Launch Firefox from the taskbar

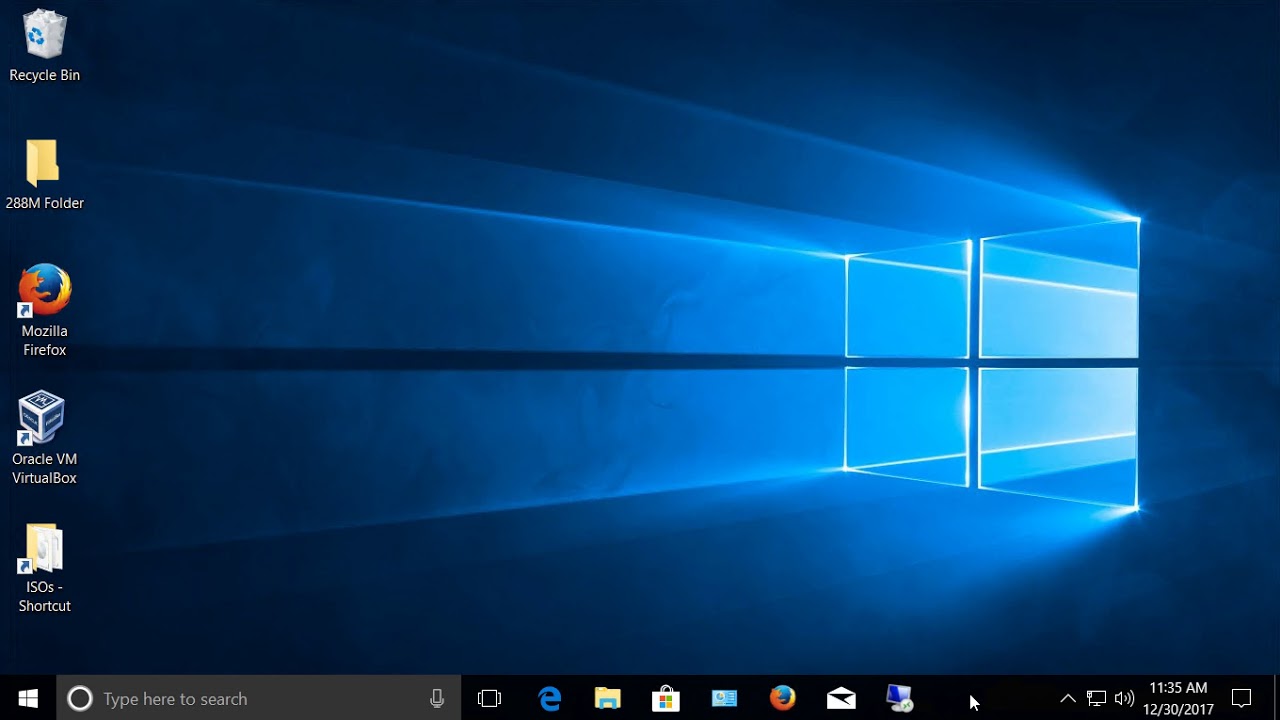tap(782, 698)
